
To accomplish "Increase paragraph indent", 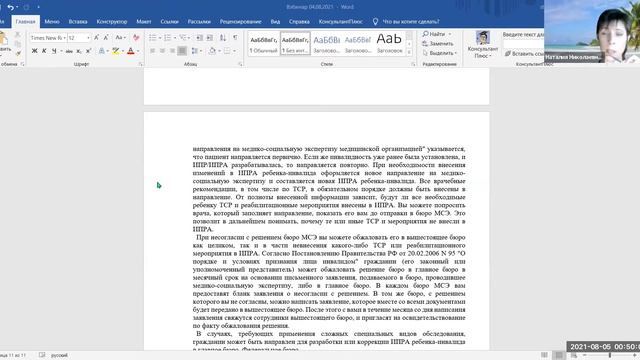I will point(210,38).
